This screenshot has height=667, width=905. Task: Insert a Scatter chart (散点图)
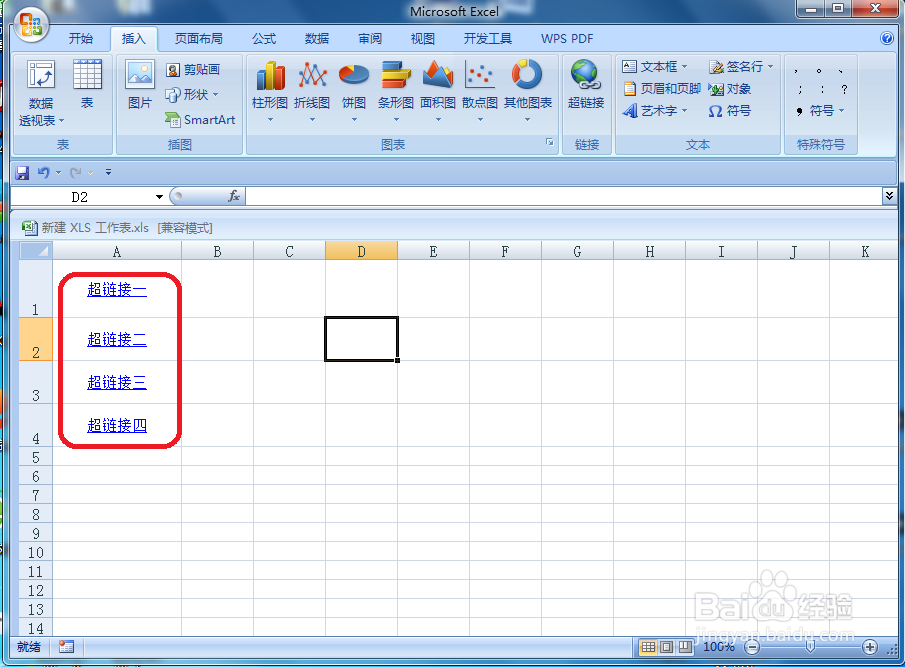480,91
